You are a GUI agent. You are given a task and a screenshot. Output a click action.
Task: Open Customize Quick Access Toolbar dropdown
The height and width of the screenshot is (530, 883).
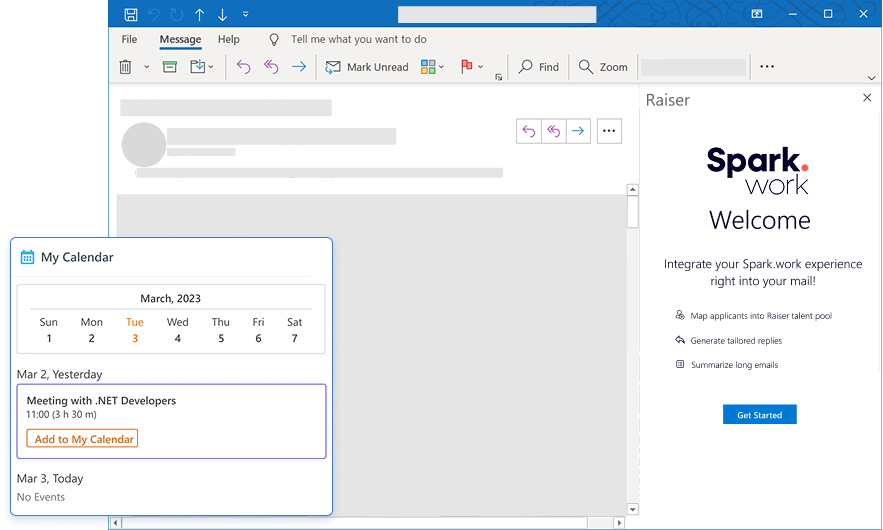click(246, 15)
